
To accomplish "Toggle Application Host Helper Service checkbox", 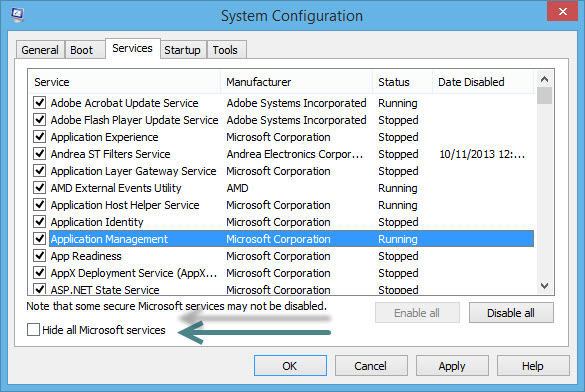I will tap(40, 204).
